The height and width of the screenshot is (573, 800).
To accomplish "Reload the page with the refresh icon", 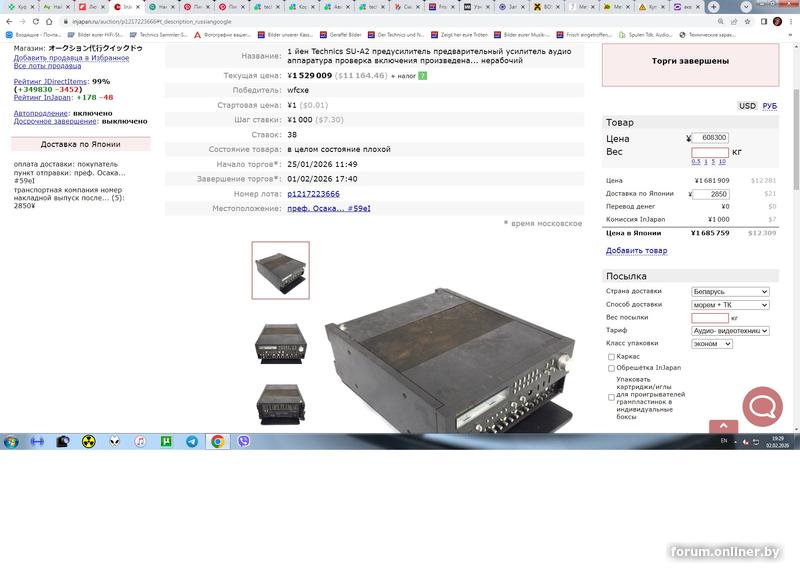I will point(36,21).
